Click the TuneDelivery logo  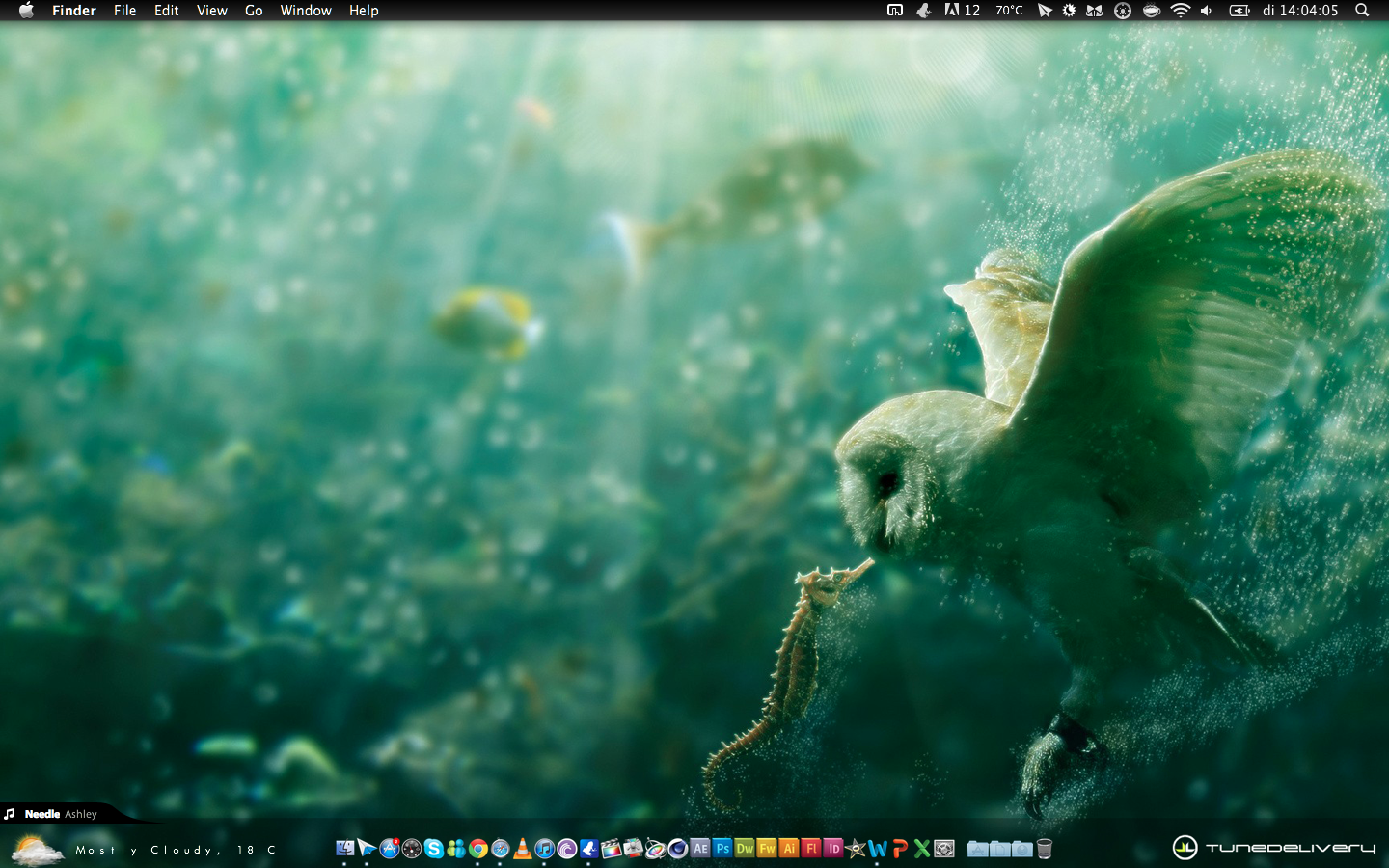coord(1274,848)
